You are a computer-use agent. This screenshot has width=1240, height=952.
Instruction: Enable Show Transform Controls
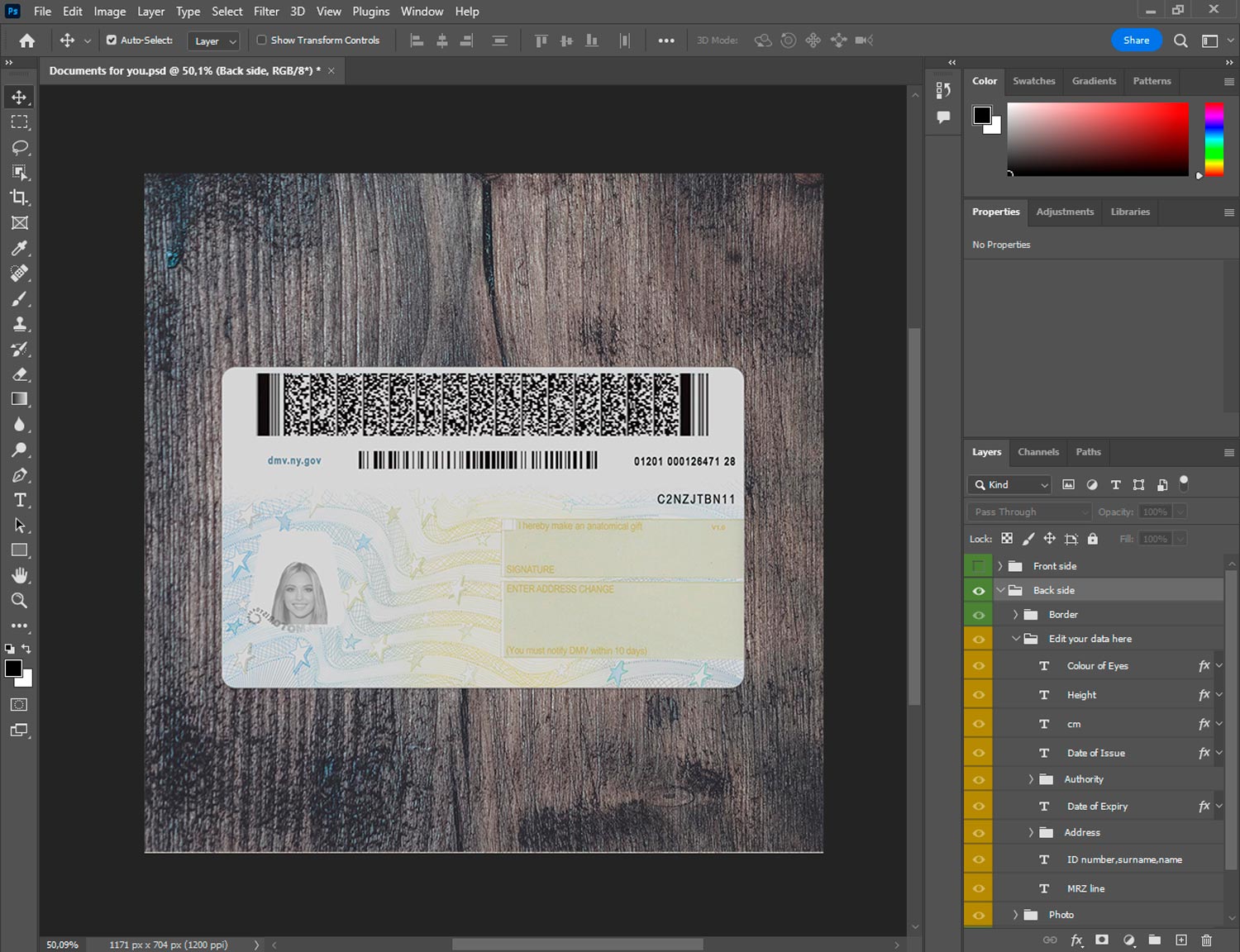pos(261,40)
